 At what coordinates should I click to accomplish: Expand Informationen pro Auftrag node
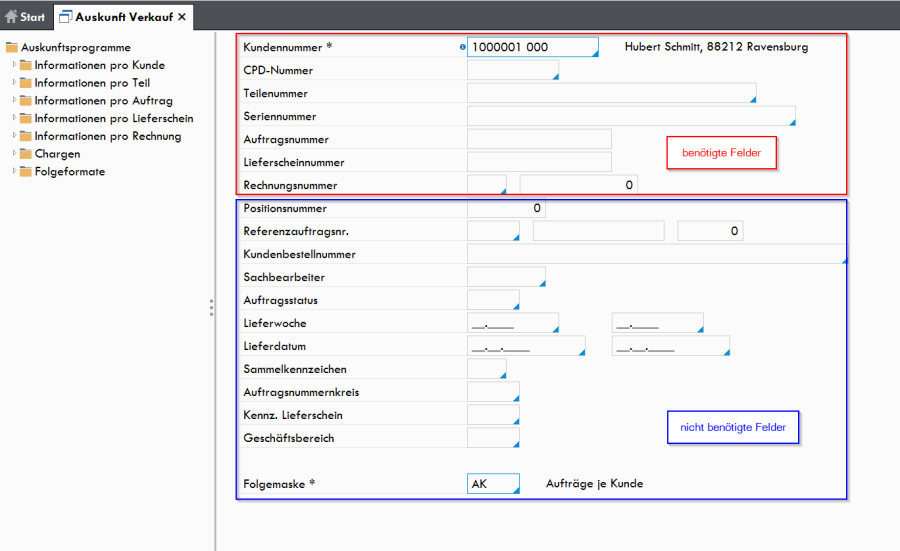click(x=14, y=100)
